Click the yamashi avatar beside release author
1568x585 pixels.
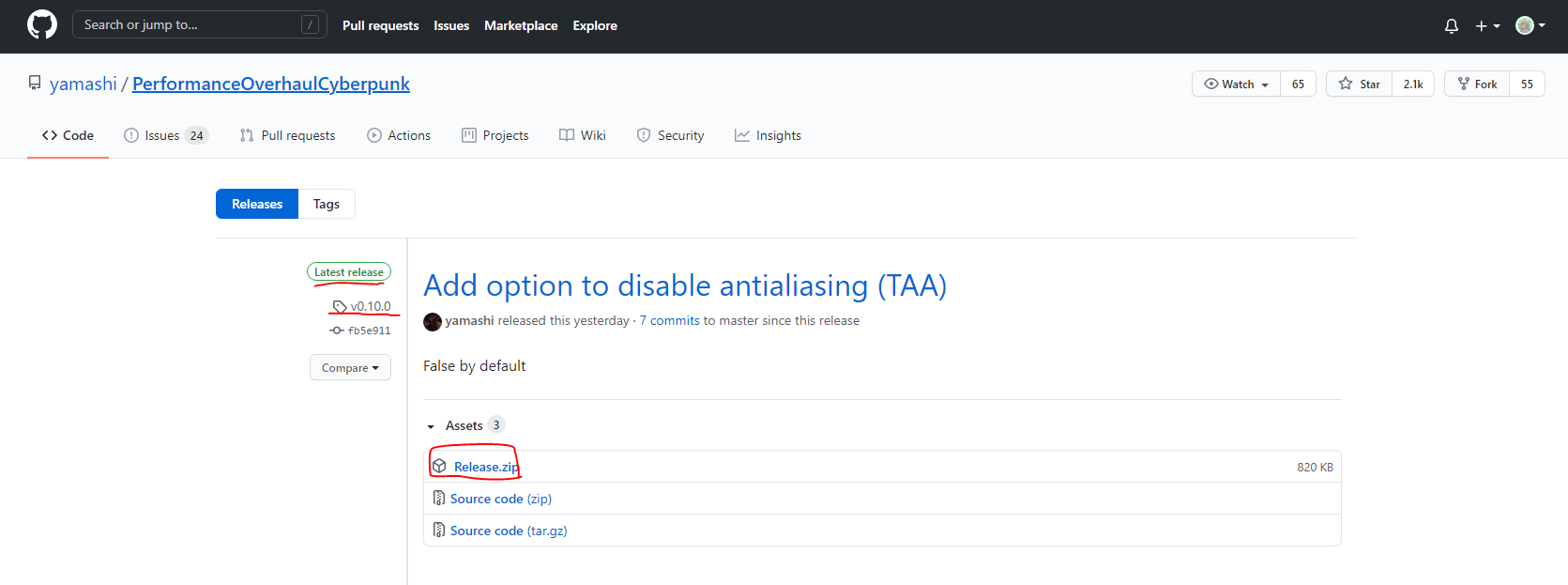(433, 321)
